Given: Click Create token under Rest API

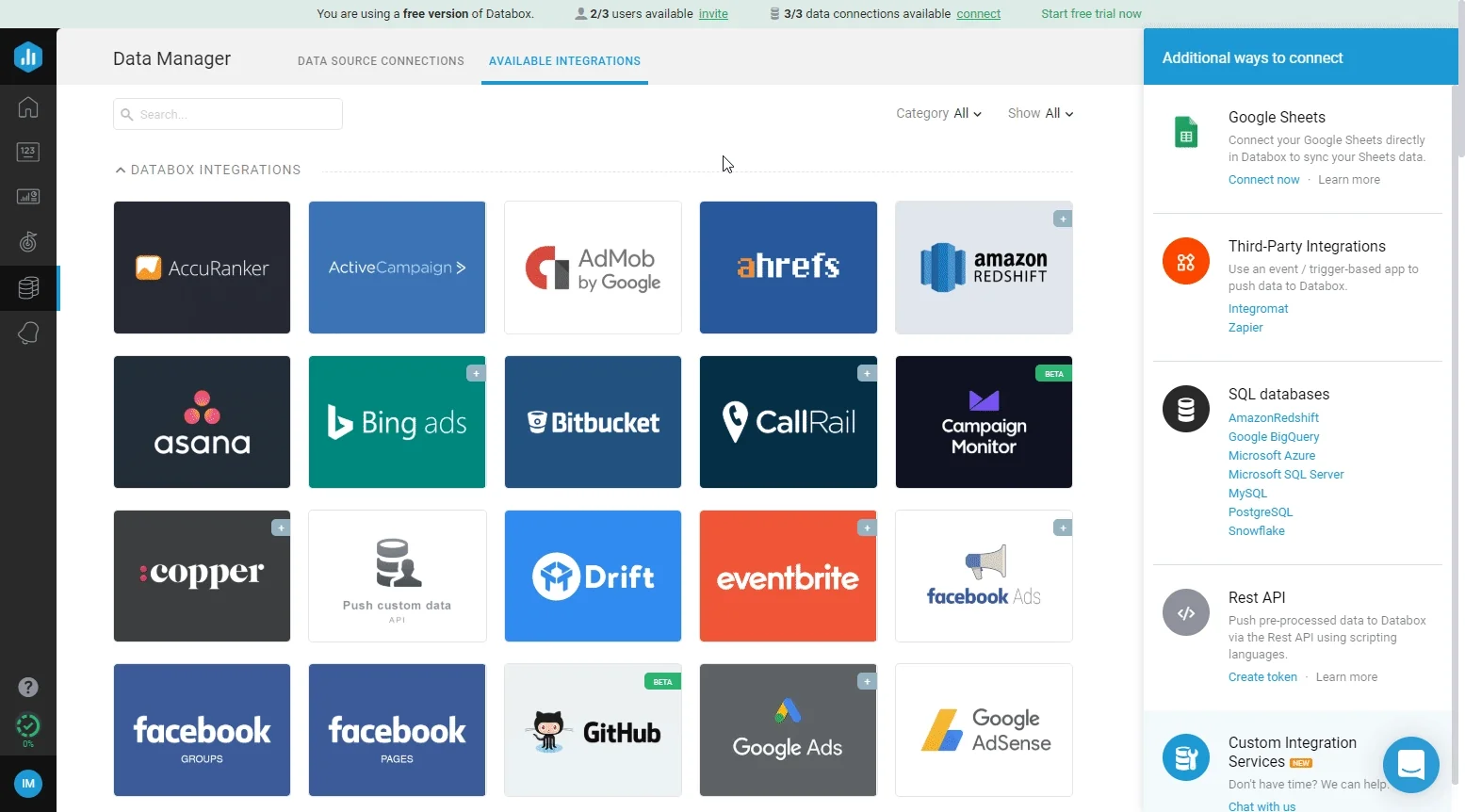Looking at the screenshot, I should click(1262, 677).
